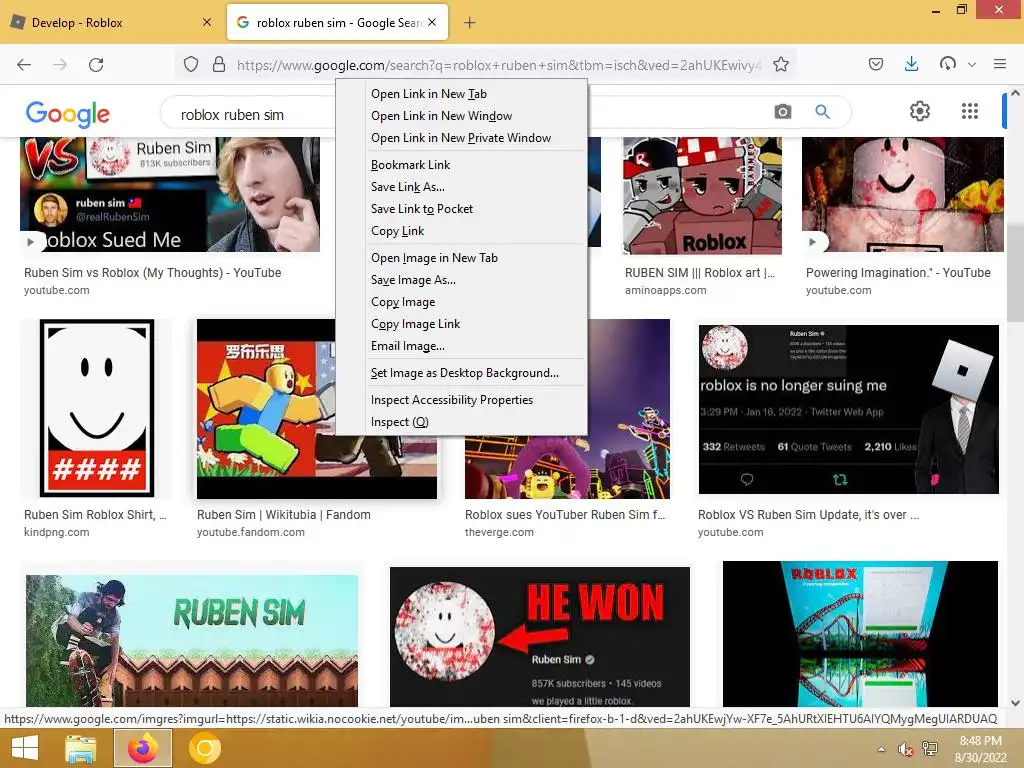The width and height of the screenshot is (1024, 768).
Task: Click the blue magnifier search button
Action: pos(822,112)
